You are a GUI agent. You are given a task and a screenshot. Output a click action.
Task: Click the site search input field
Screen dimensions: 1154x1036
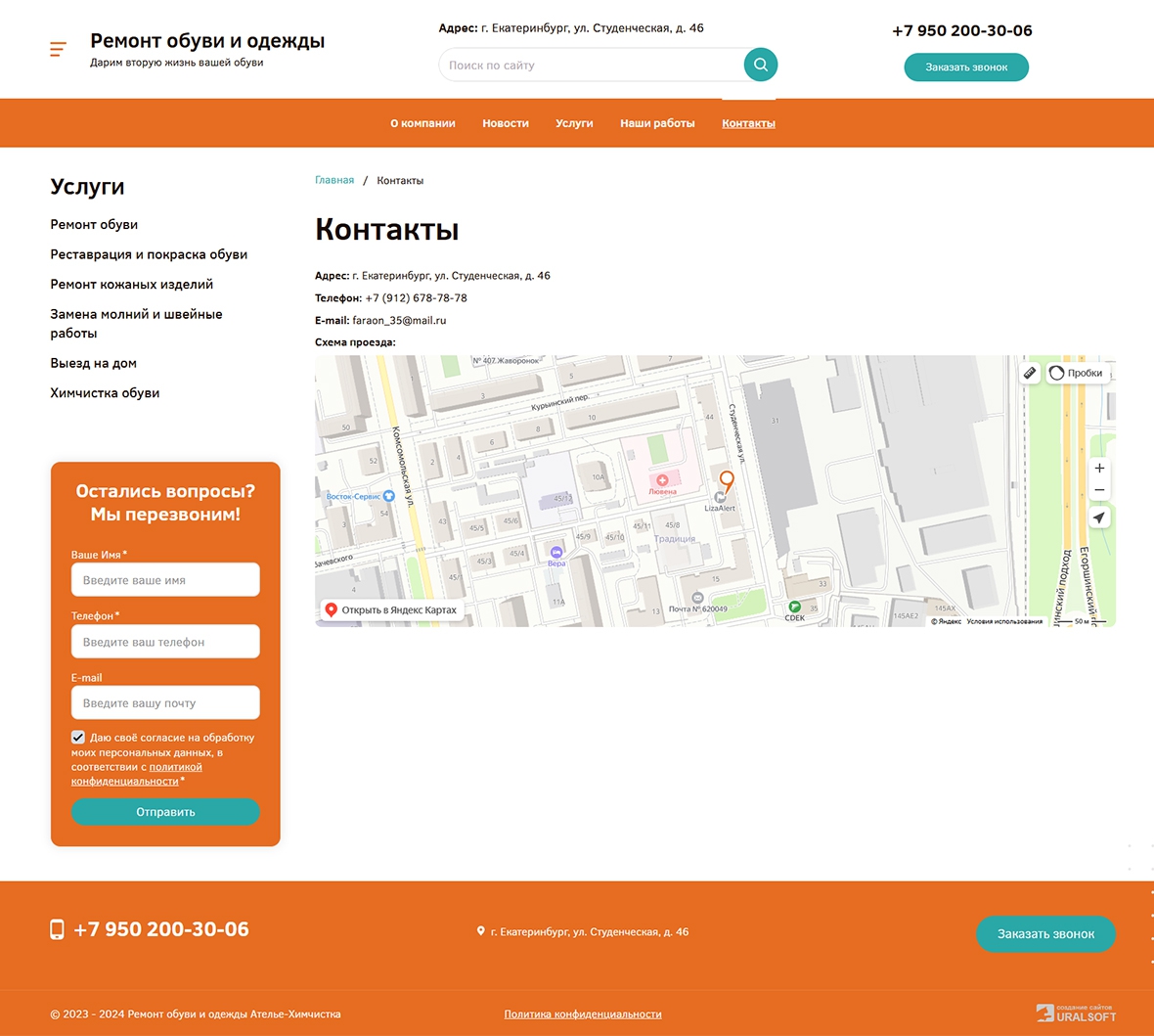pos(592,66)
